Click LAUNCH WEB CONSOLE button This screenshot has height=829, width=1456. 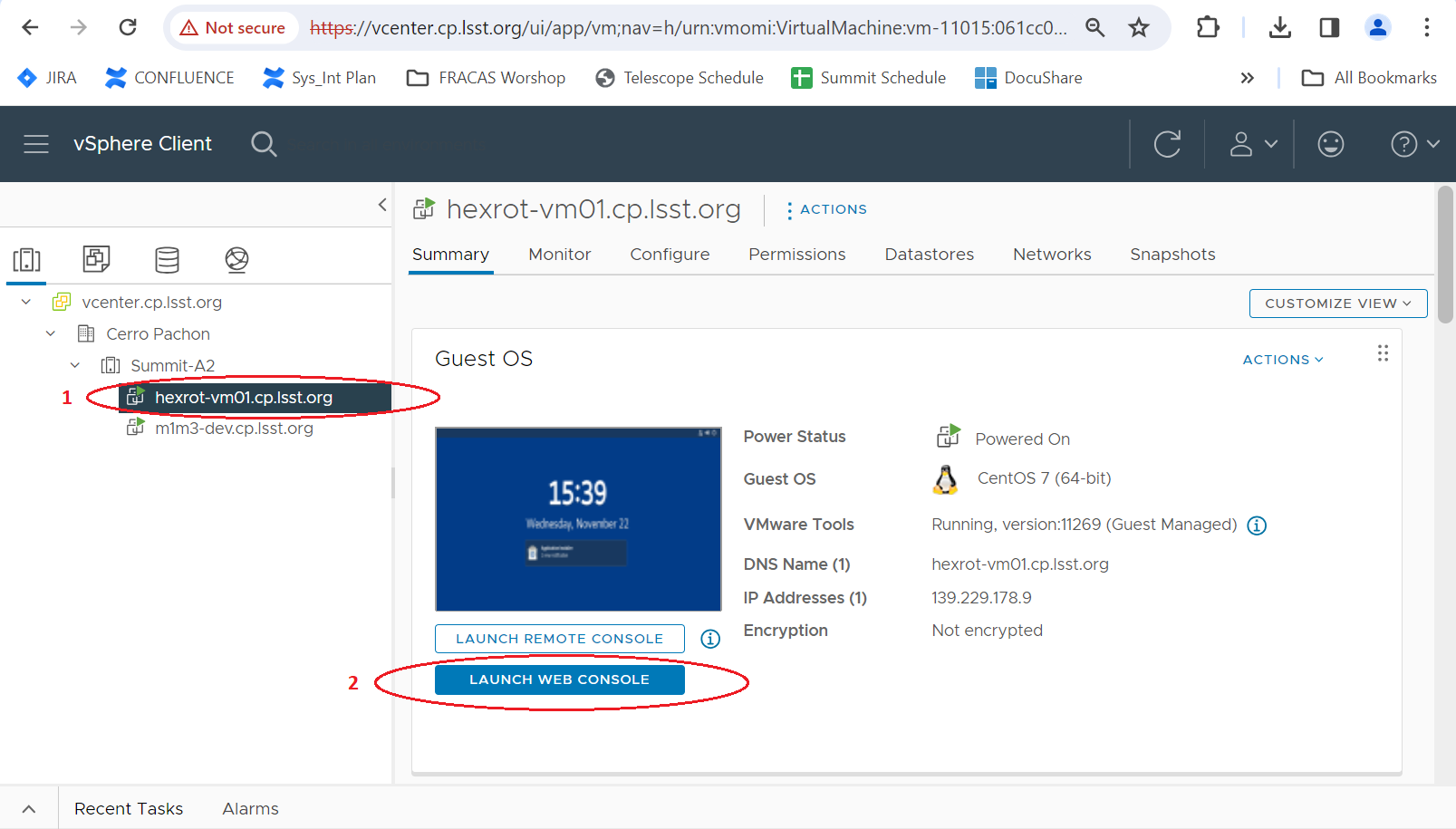pos(560,680)
